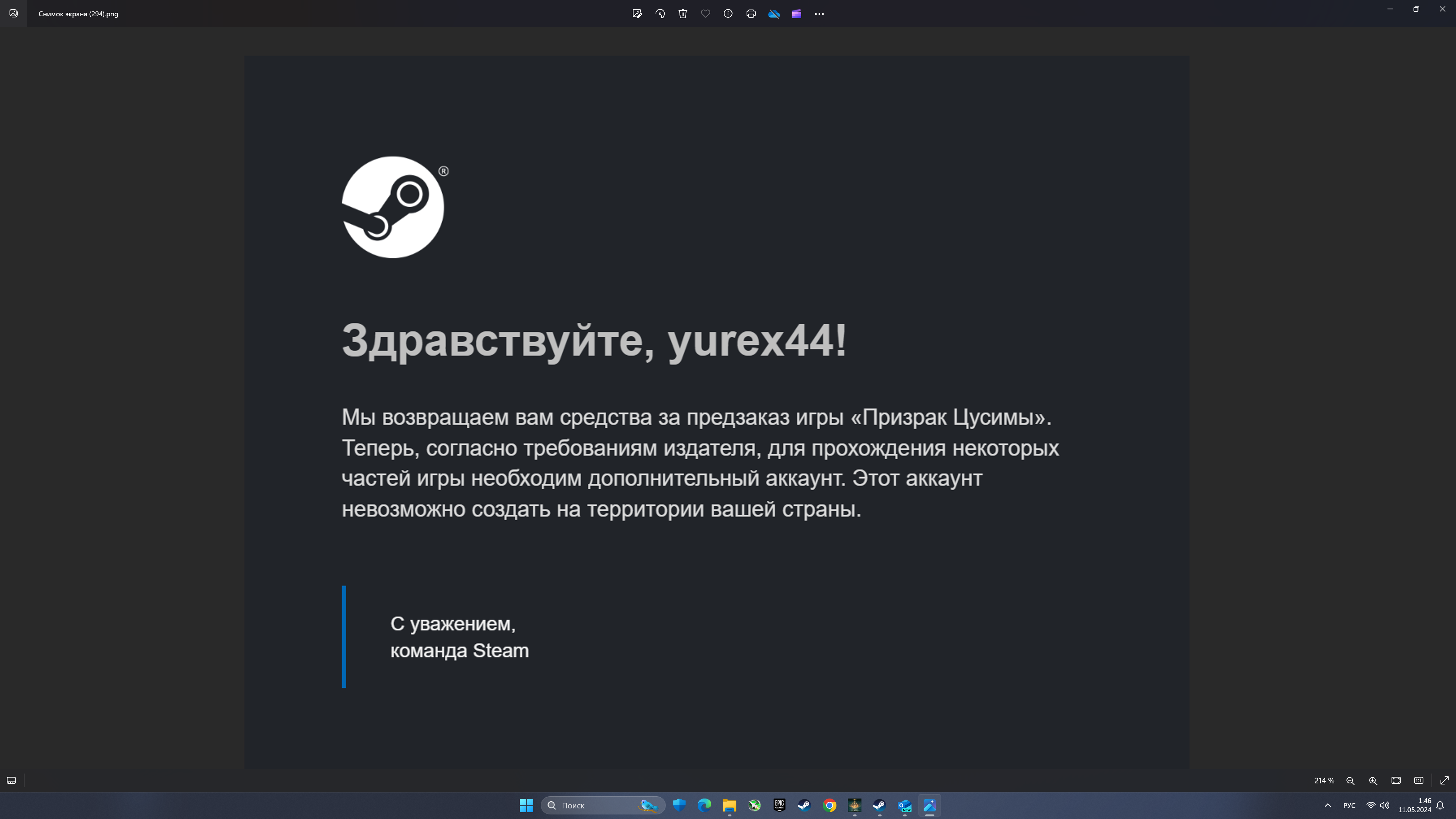Zoom out with the minus magnifier
1456x819 pixels.
1350,781
